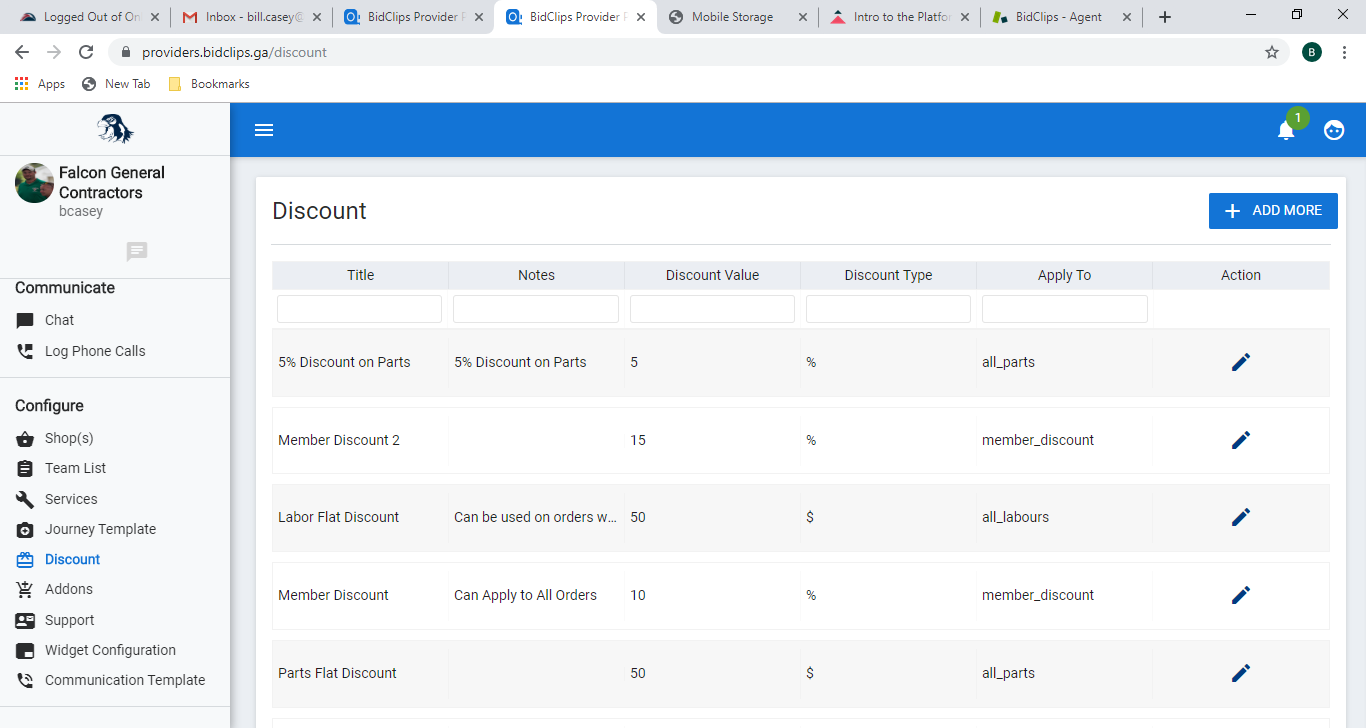Edit the Parts Flat Discount row

(1241, 673)
